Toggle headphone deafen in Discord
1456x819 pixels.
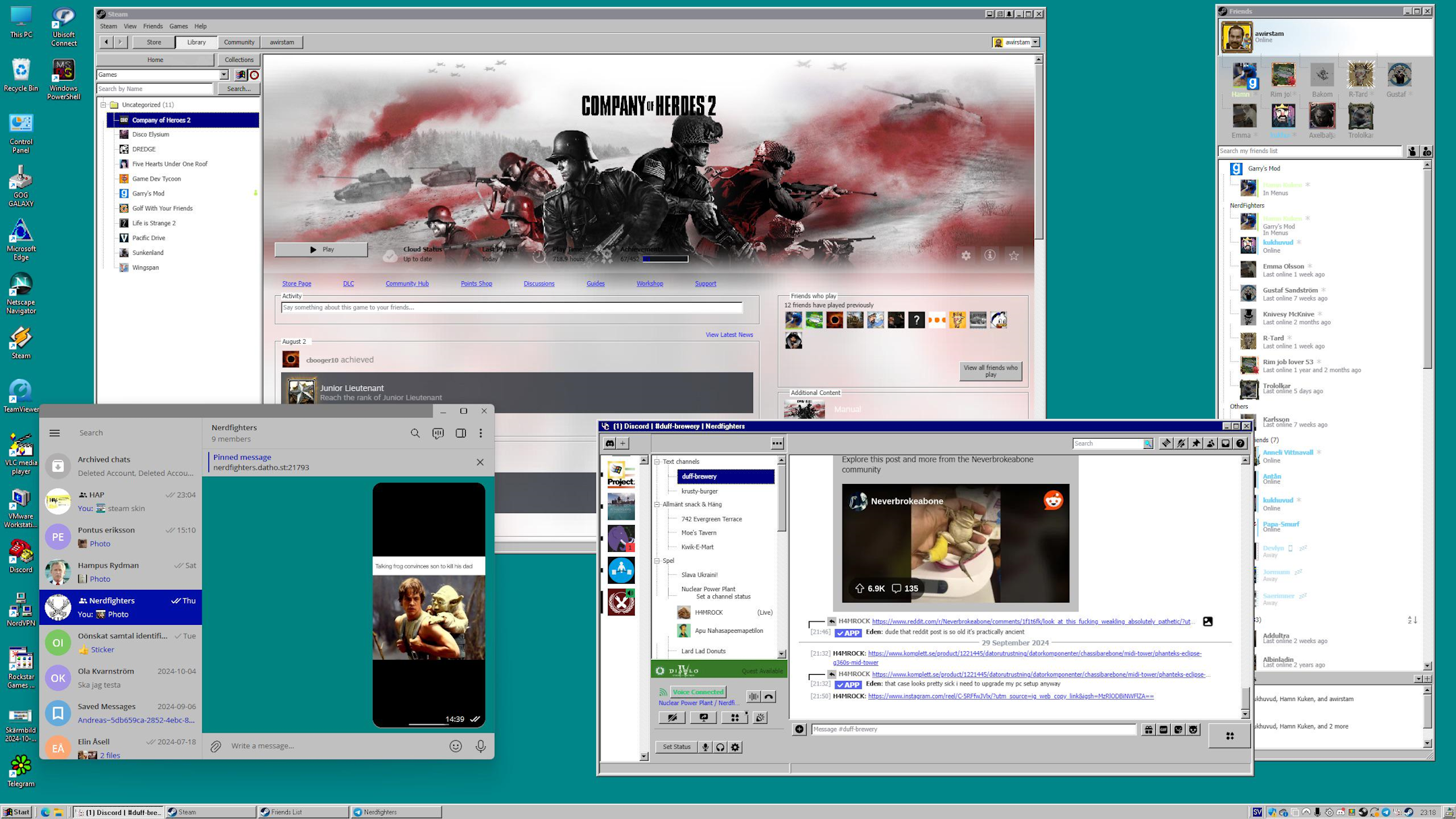tap(720, 747)
